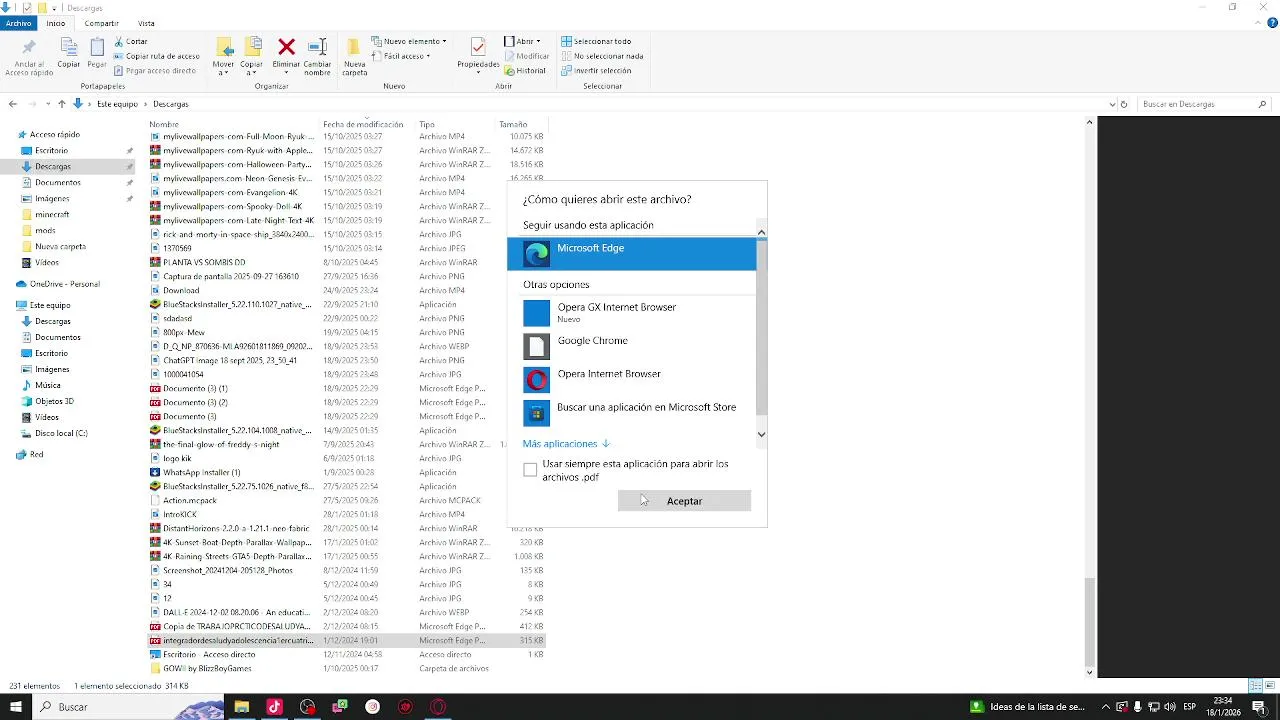Click Cortar scissors in the ribbon
Screen dimensions: 1280x720
[131, 41]
